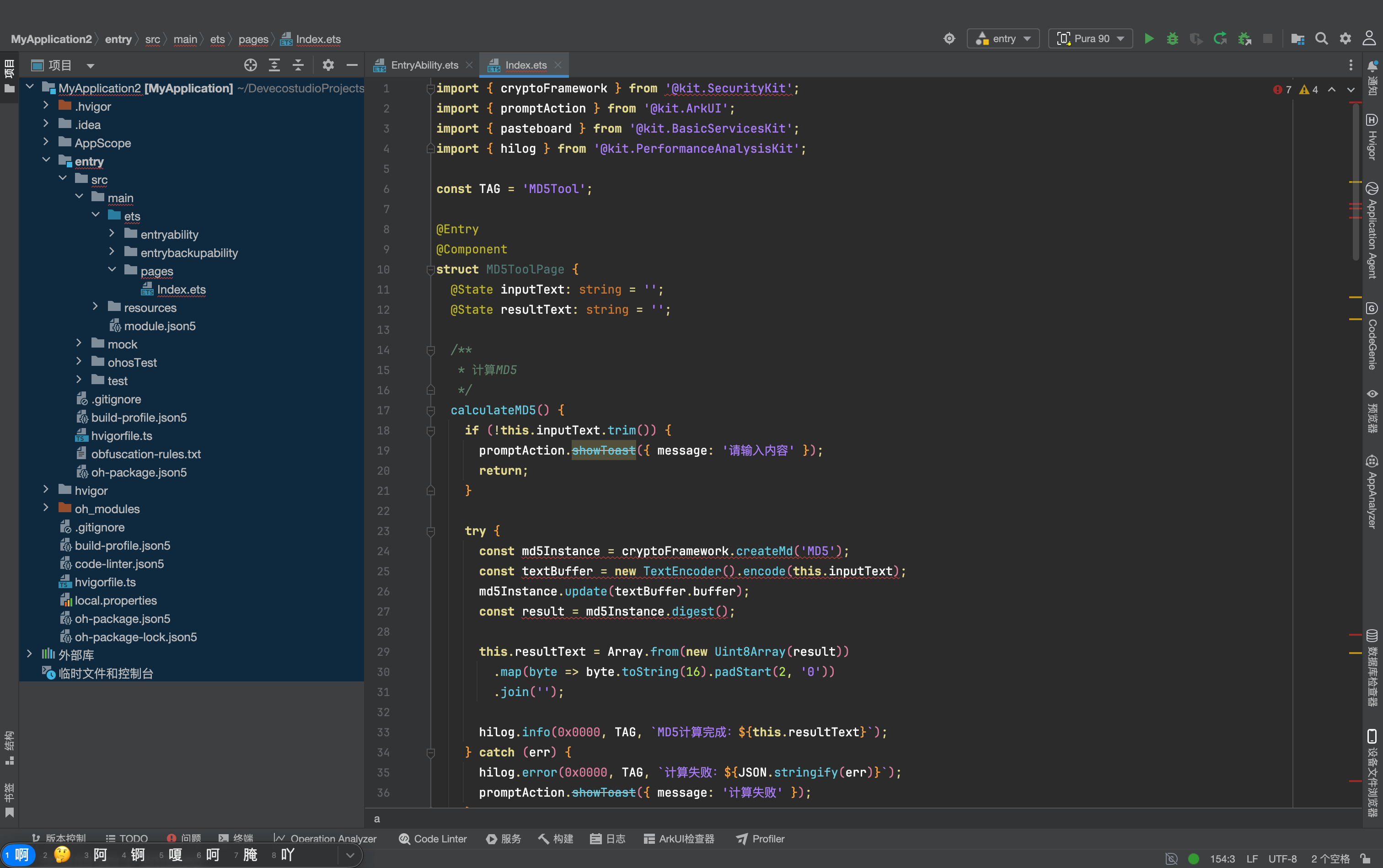Open the Profiler tool window
Image resolution: width=1383 pixels, height=868 pixels.
tap(760, 839)
